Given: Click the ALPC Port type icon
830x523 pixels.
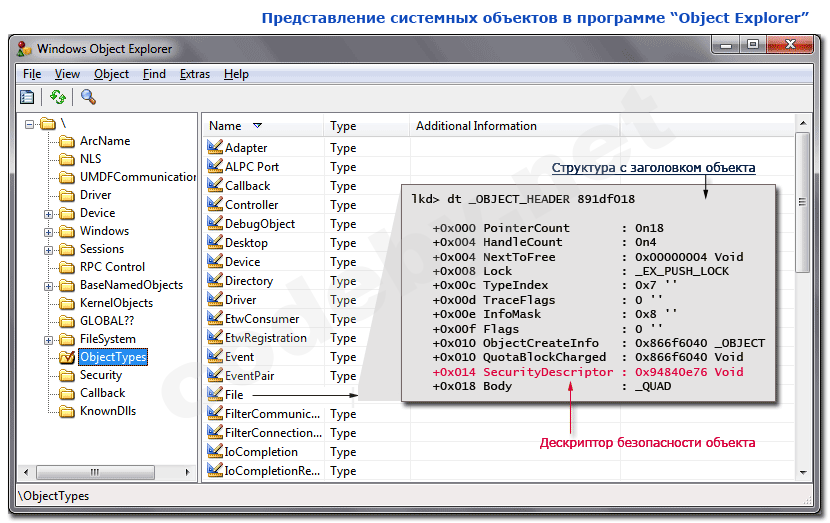Looking at the screenshot, I should click(214, 166).
